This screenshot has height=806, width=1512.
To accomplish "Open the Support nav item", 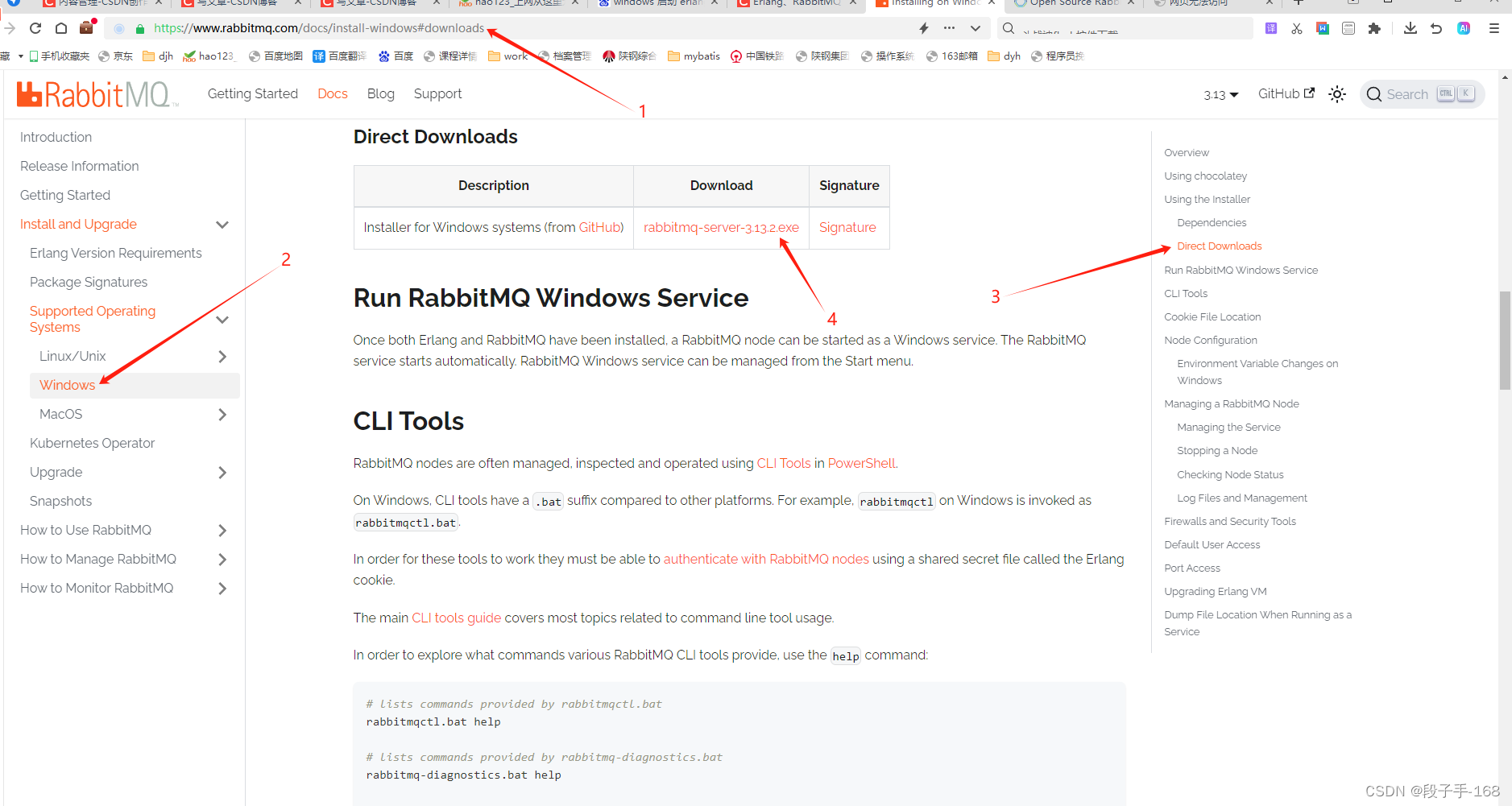I will pos(438,93).
